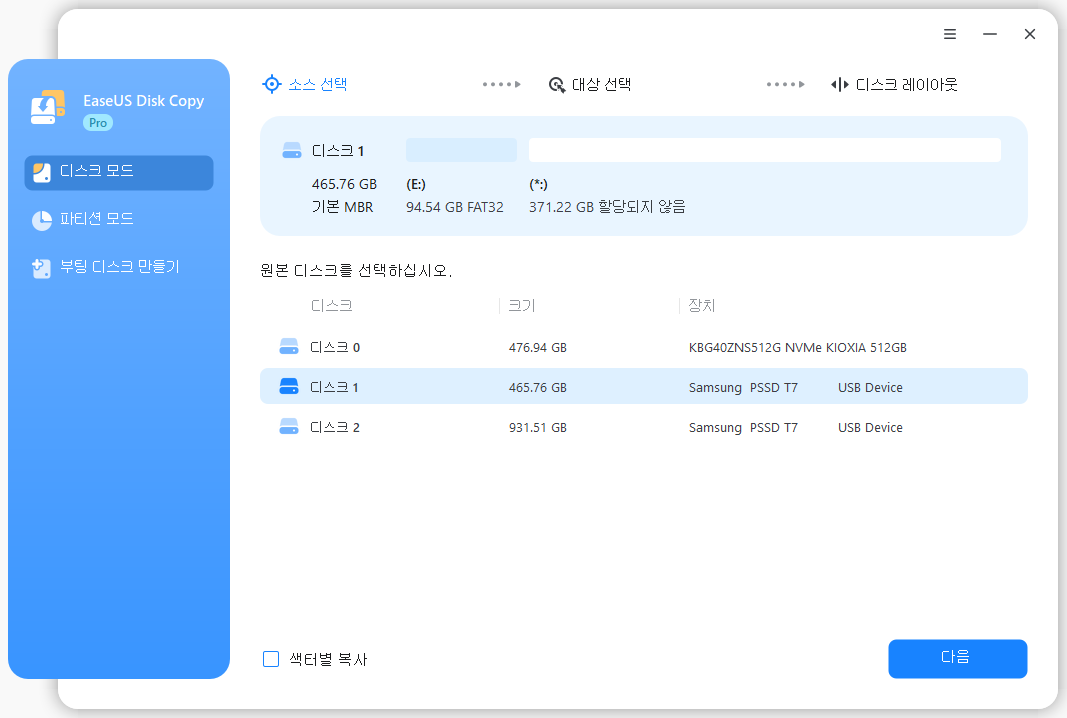1067x718 pixels.
Task: Open the hamburger menu at top right
Action: [949, 33]
